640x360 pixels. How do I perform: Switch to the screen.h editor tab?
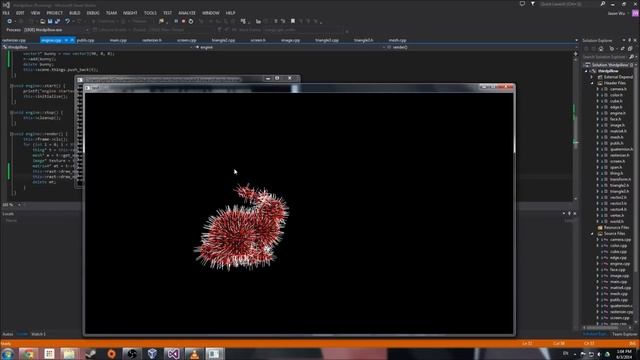(258, 40)
